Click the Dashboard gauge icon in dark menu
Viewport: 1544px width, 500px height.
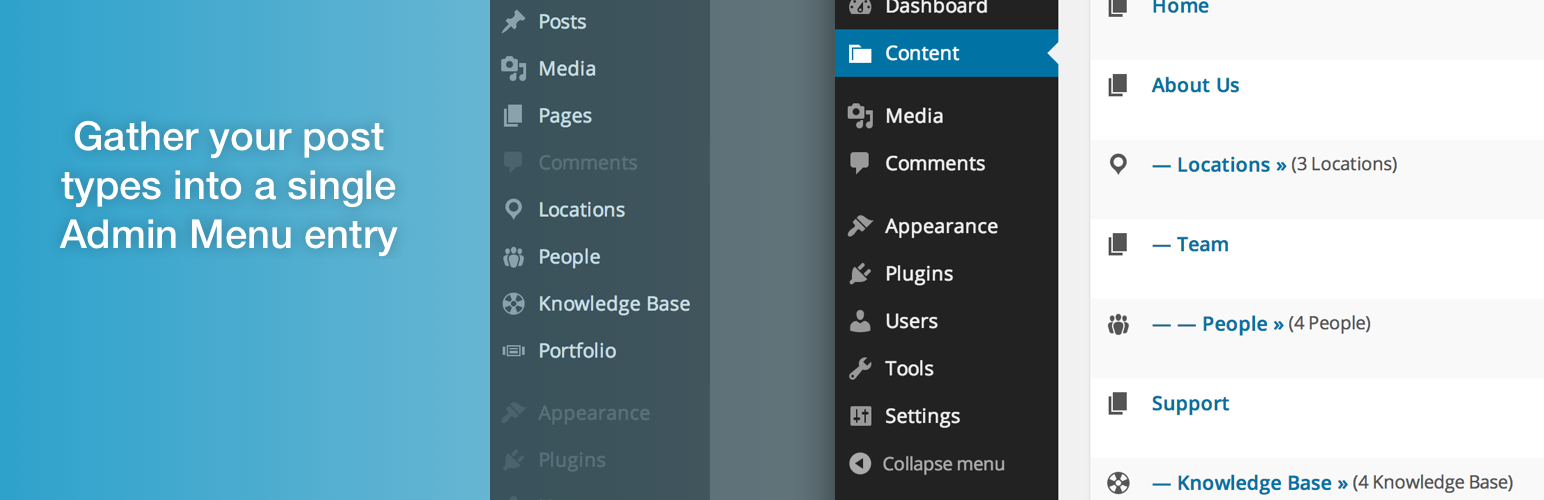point(860,6)
